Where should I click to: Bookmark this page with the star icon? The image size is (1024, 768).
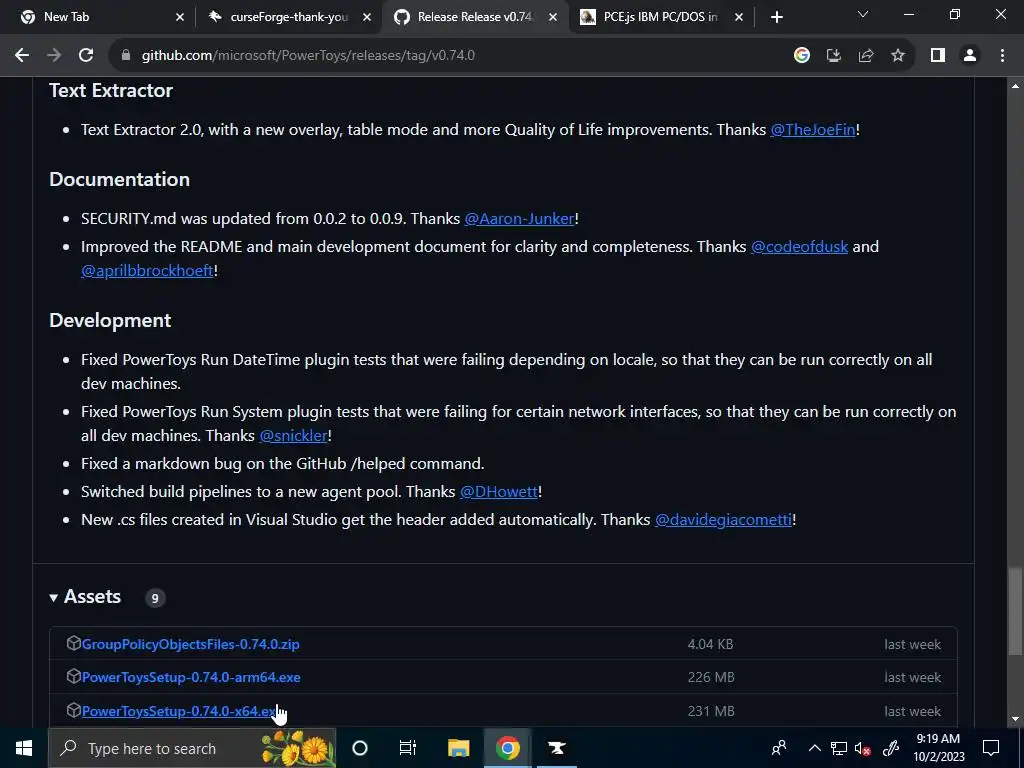click(x=898, y=56)
